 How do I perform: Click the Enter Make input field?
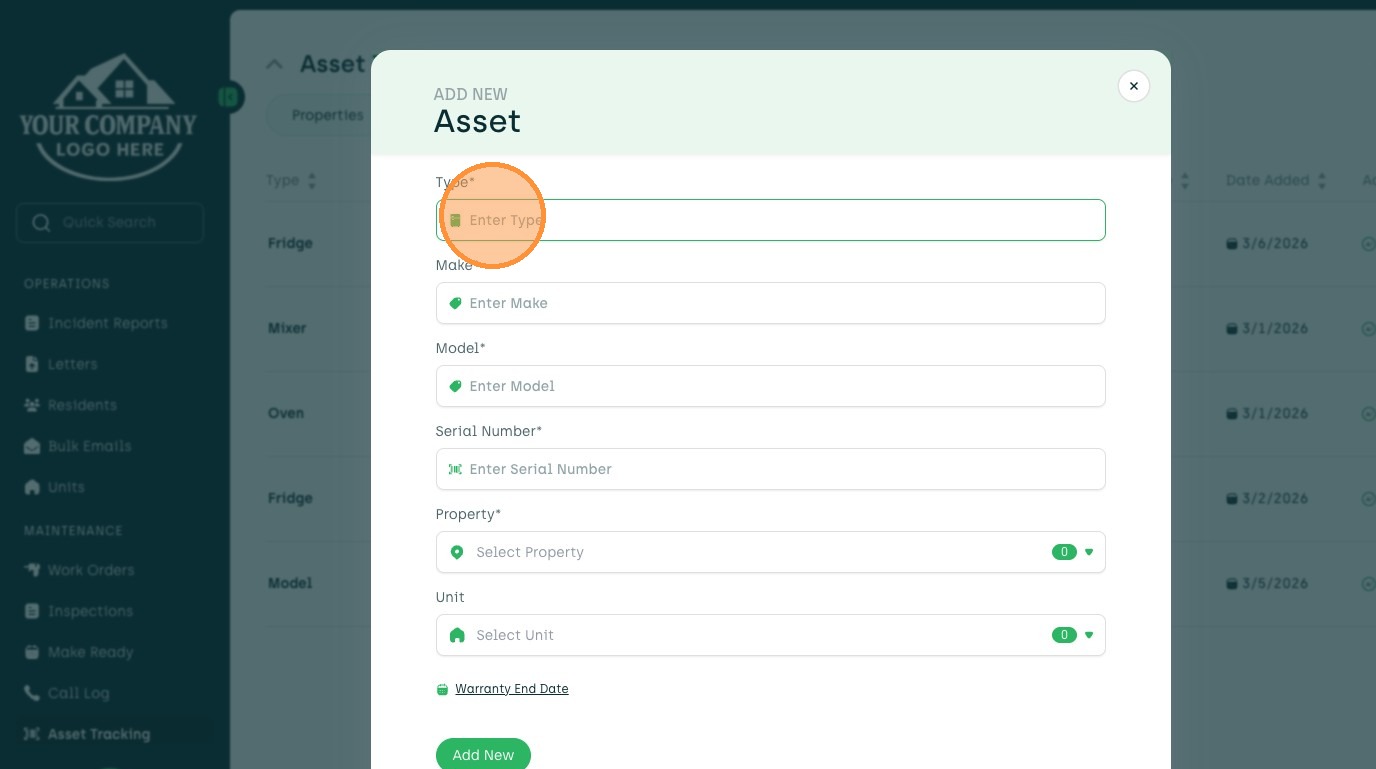coord(770,303)
